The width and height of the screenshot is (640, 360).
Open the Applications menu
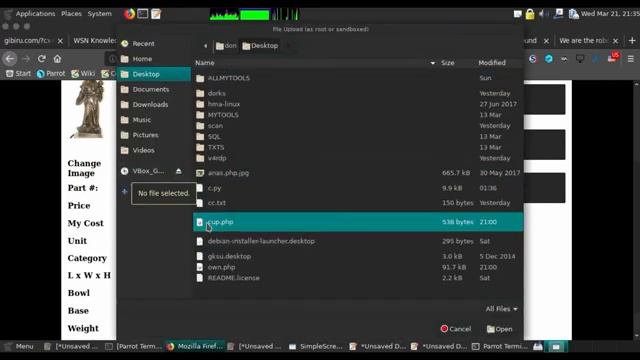click(35, 14)
